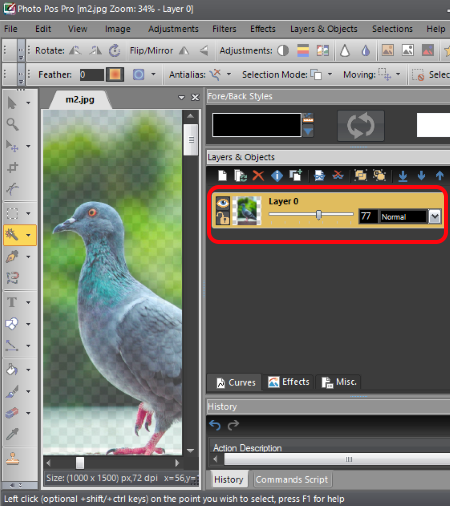Duplicate the layer with plus icon

[295, 175]
